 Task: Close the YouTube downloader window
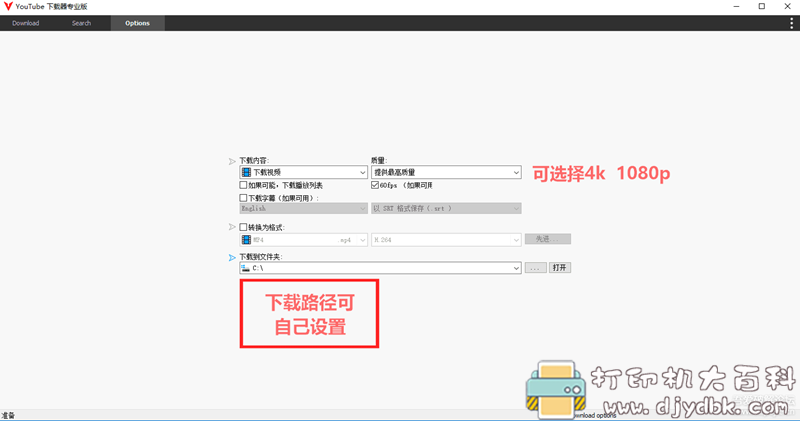tap(787, 7)
